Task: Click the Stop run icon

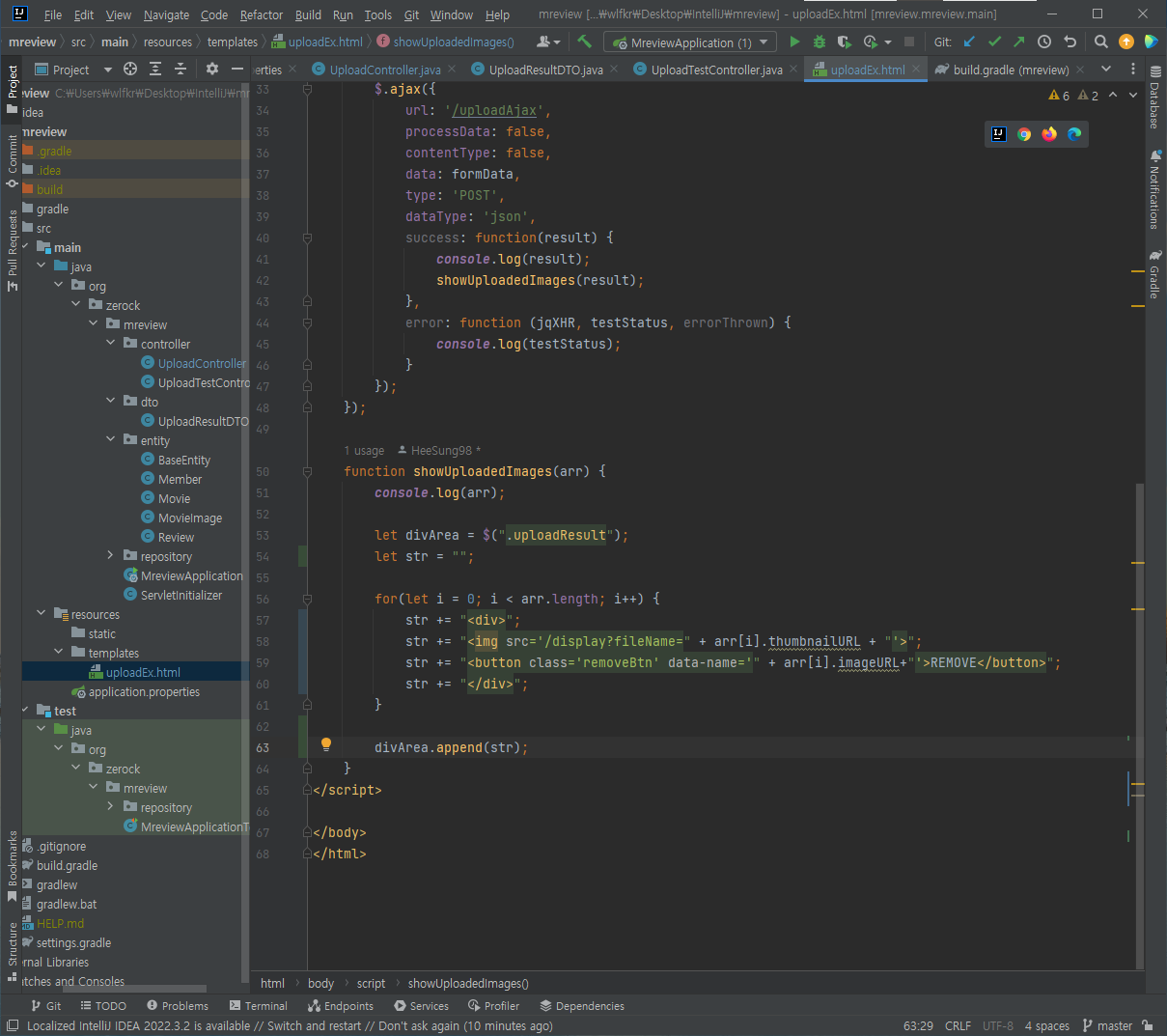Action: pos(908,42)
